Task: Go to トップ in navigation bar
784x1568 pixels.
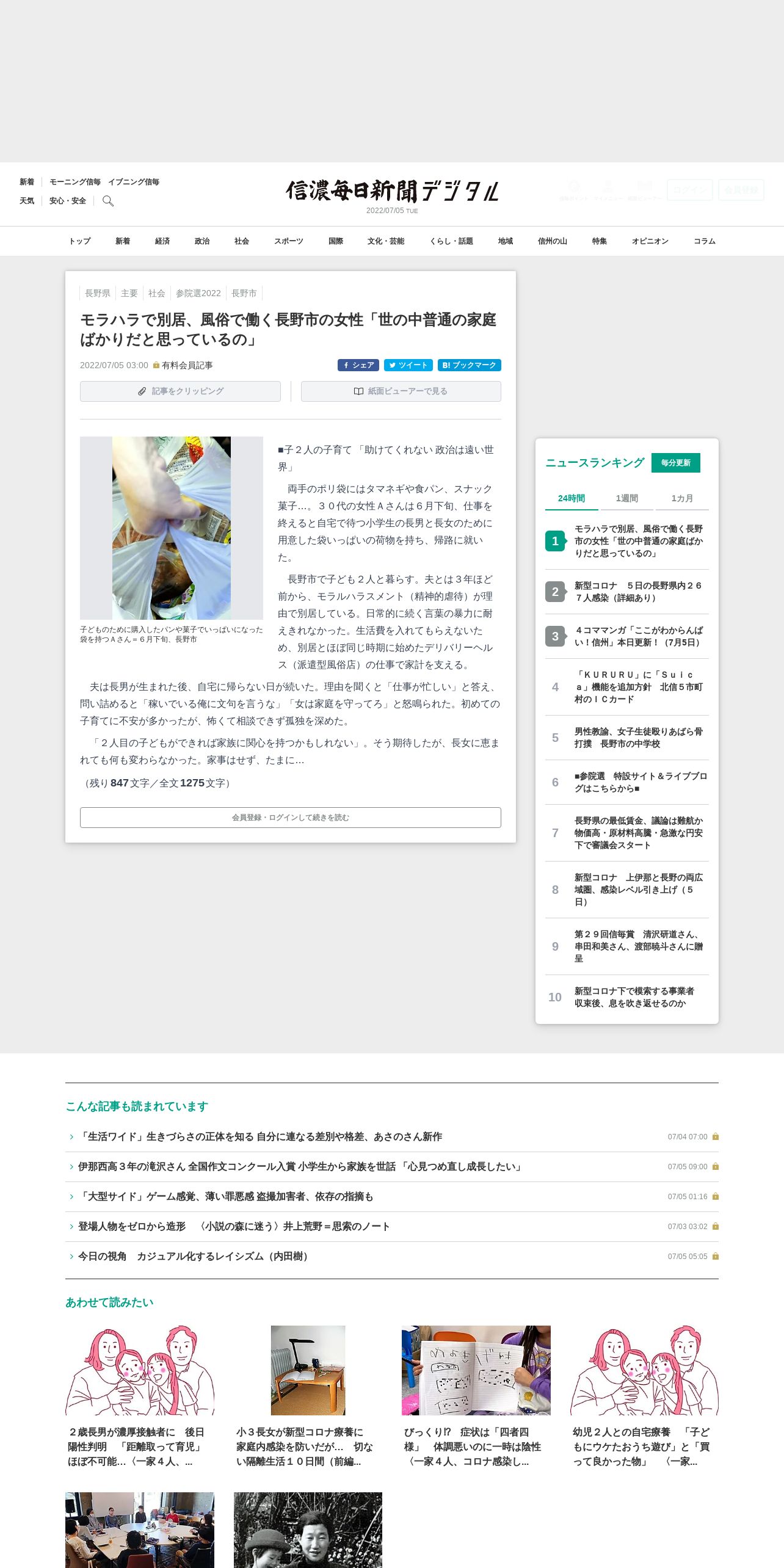Action: (x=79, y=241)
